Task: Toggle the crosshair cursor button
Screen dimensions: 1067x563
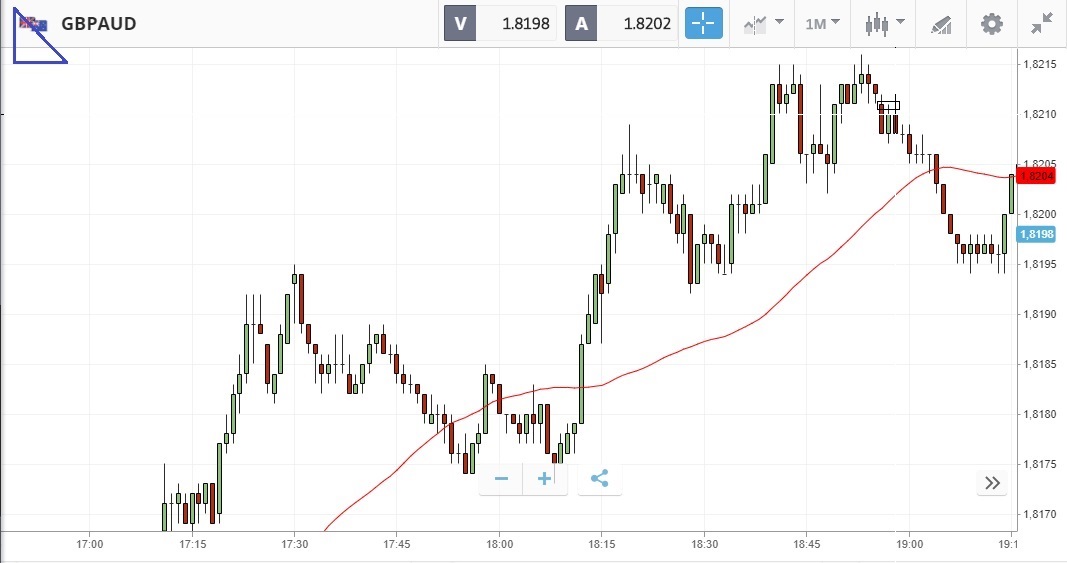Action: point(703,23)
